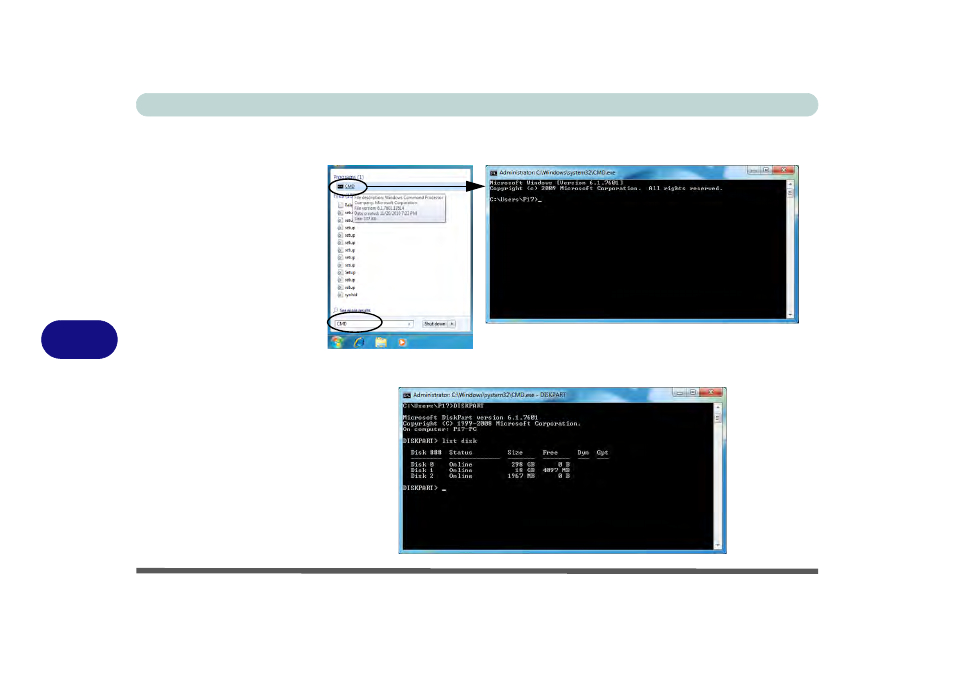Click the 'Size' column header in DISKPART
Viewport: 954px width, 673px height.
pyautogui.click(x=515, y=453)
